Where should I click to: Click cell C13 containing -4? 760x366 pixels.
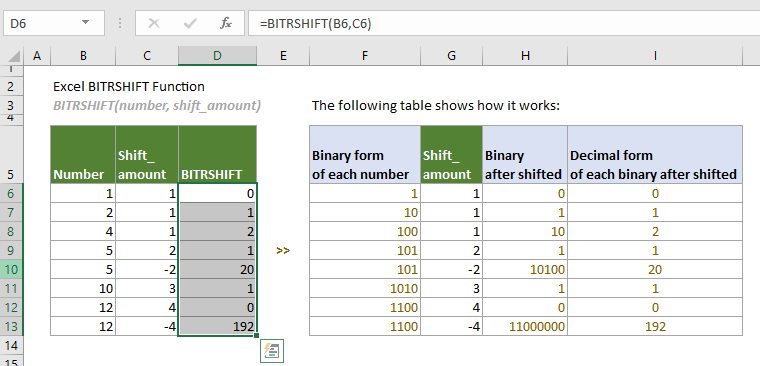click(147, 326)
